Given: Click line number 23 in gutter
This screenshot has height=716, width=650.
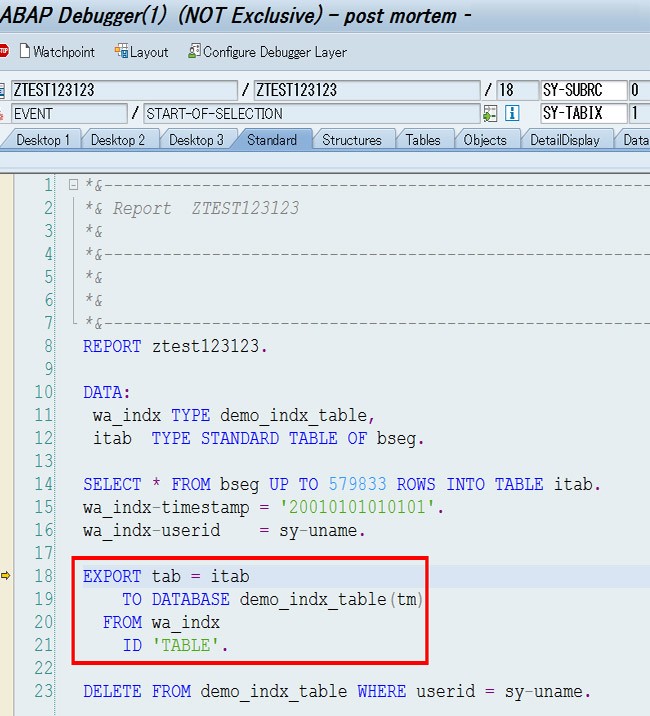Looking at the screenshot, I should click(44, 691).
